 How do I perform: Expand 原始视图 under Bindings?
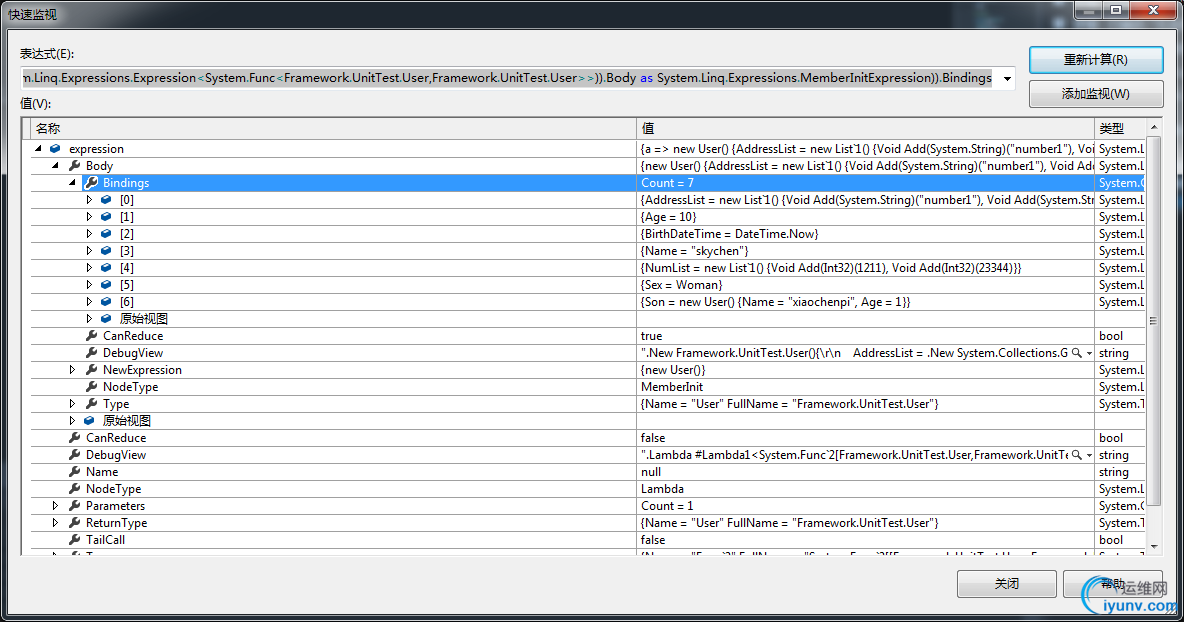89,319
